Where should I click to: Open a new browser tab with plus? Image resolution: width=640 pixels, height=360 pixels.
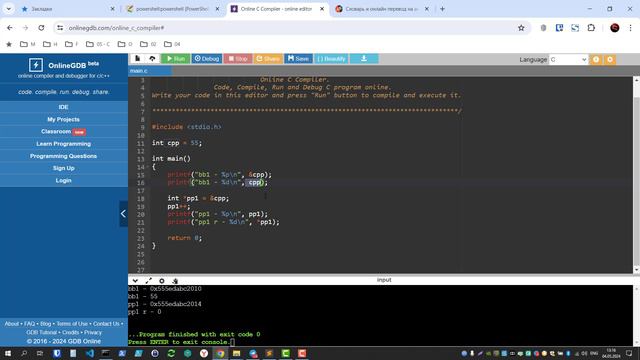[442, 9]
